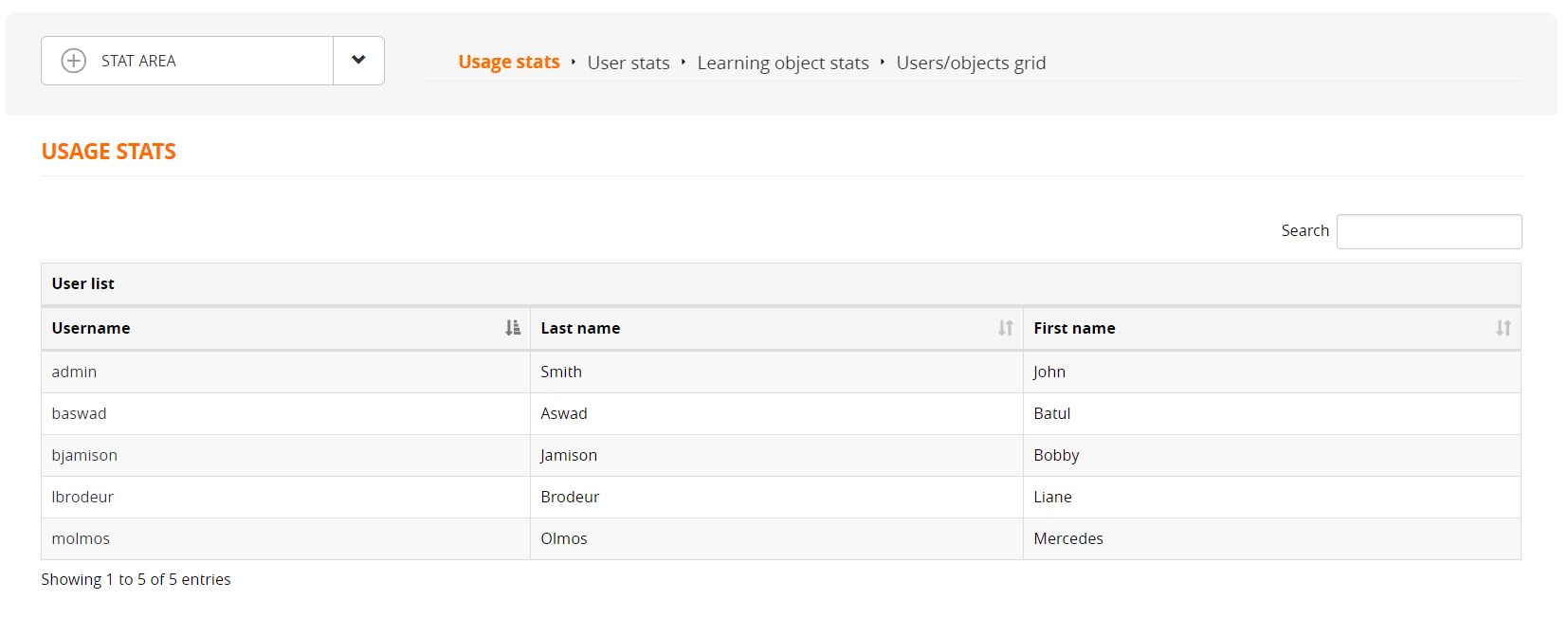Open the Usage stats tab

point(509,62)
